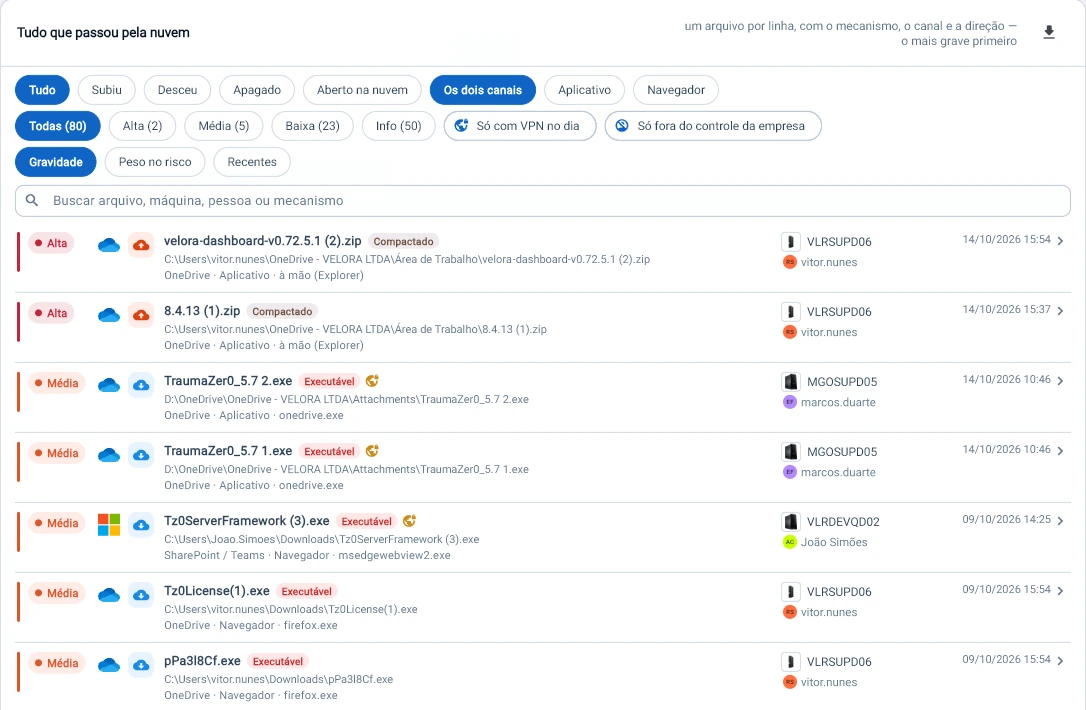Screen dimensions: 1086x710
Task: Sort by 'Peso no risco'
Action: point(155,162)
